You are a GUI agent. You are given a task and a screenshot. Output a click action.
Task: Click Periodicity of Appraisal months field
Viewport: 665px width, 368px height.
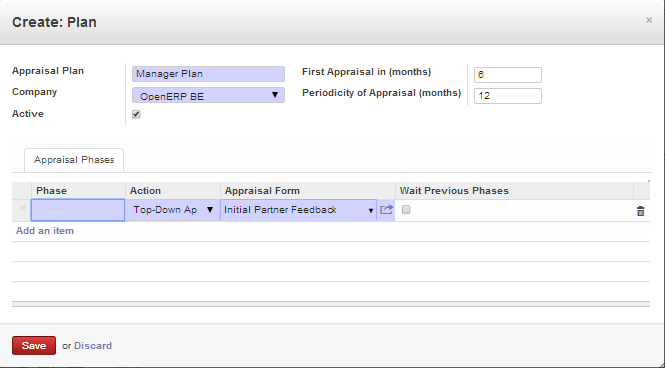point(508,96)
